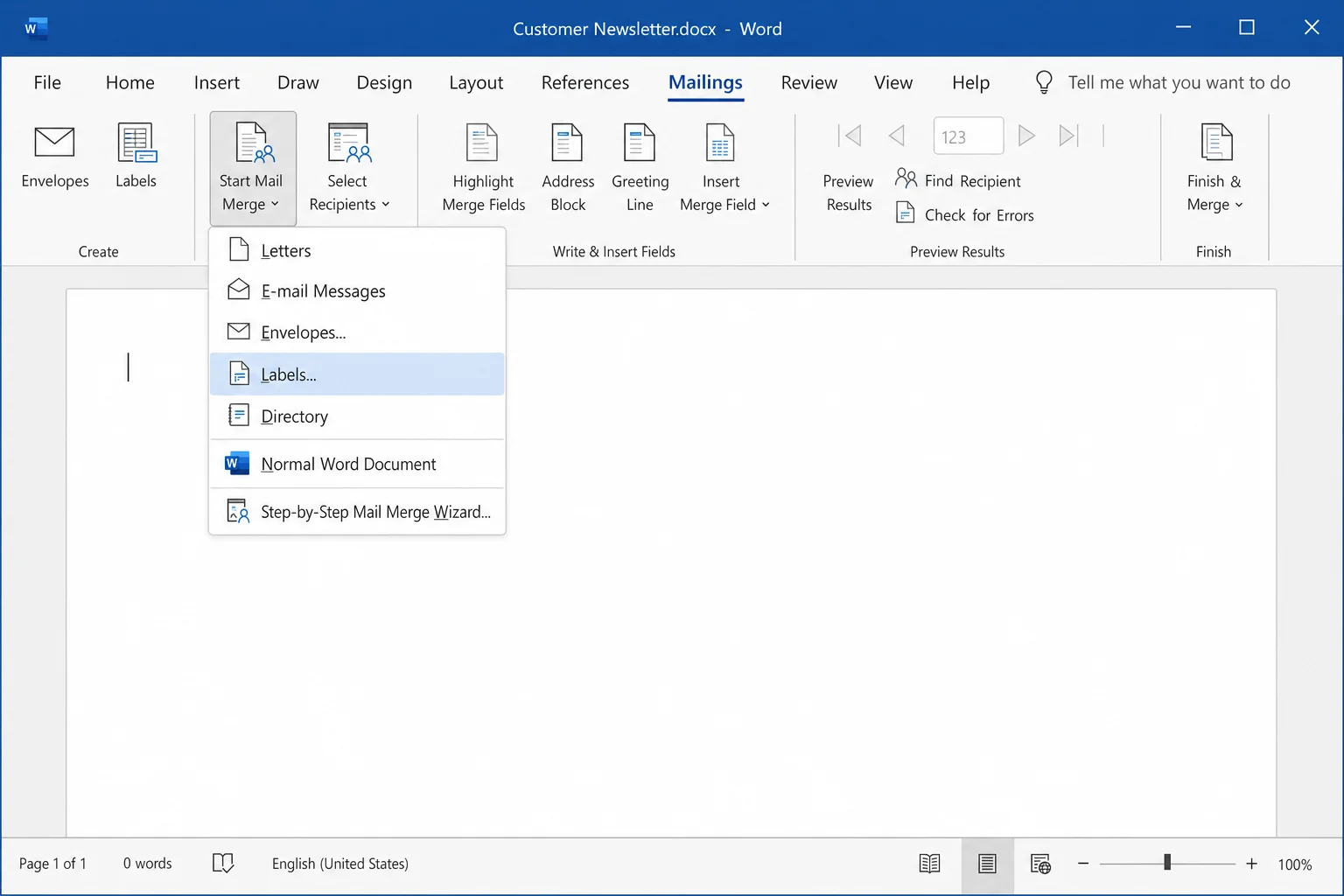
Task: Click Check for Errors
Action: pyautogui.click(x=964, y=214)
